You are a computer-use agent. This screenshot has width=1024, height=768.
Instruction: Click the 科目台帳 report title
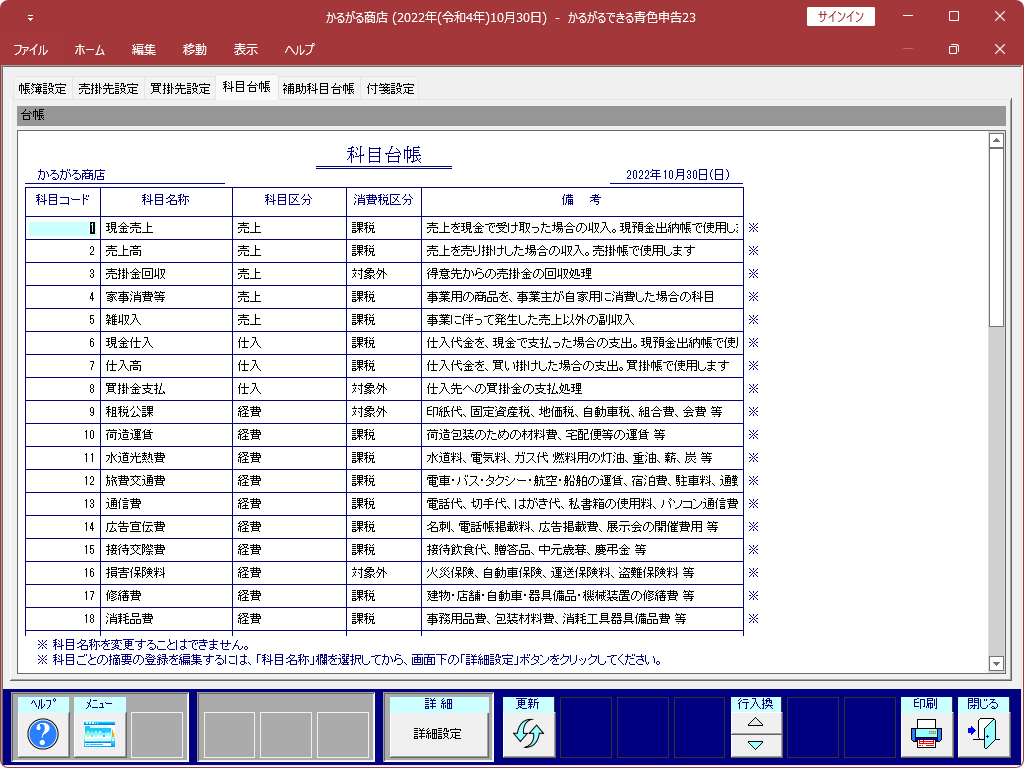pos(384,155)
